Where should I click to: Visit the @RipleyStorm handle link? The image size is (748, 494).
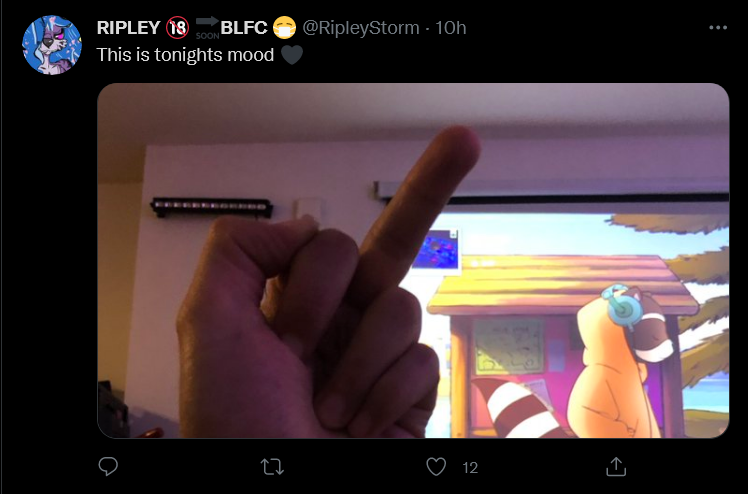click(x=361, y=28)
